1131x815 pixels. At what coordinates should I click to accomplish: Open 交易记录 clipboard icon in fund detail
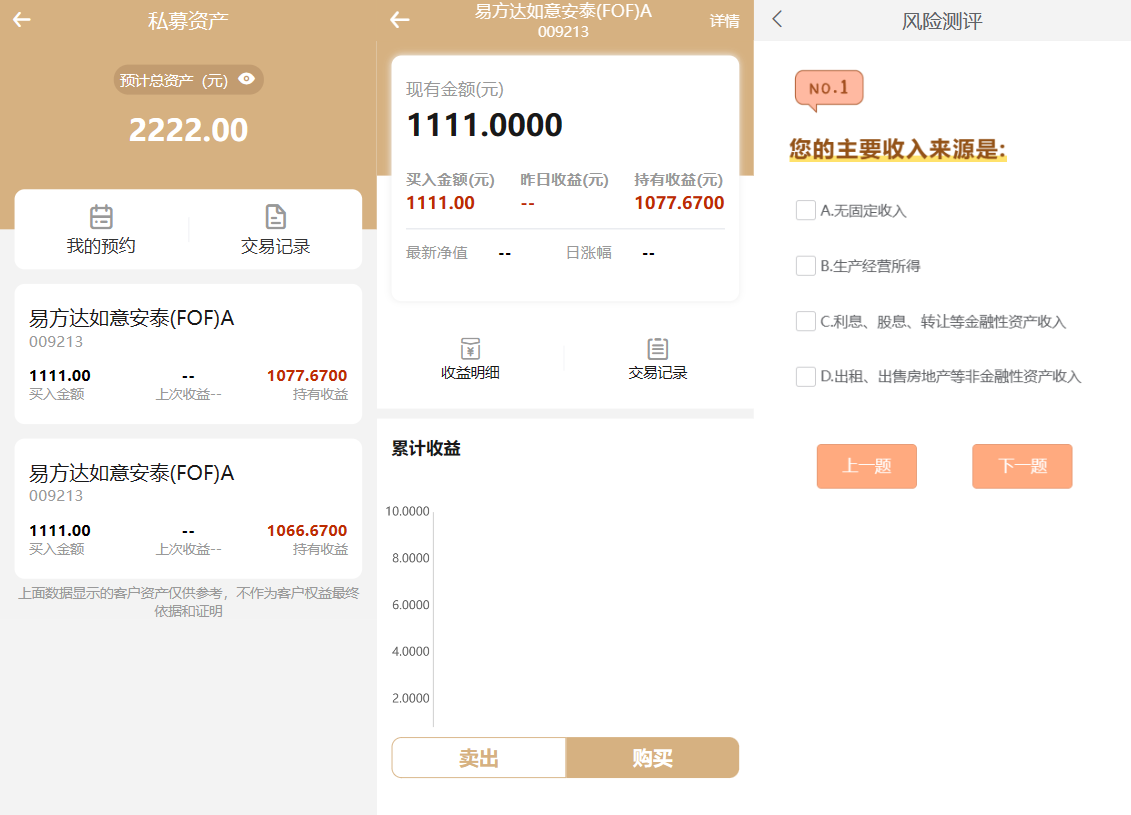657,349
